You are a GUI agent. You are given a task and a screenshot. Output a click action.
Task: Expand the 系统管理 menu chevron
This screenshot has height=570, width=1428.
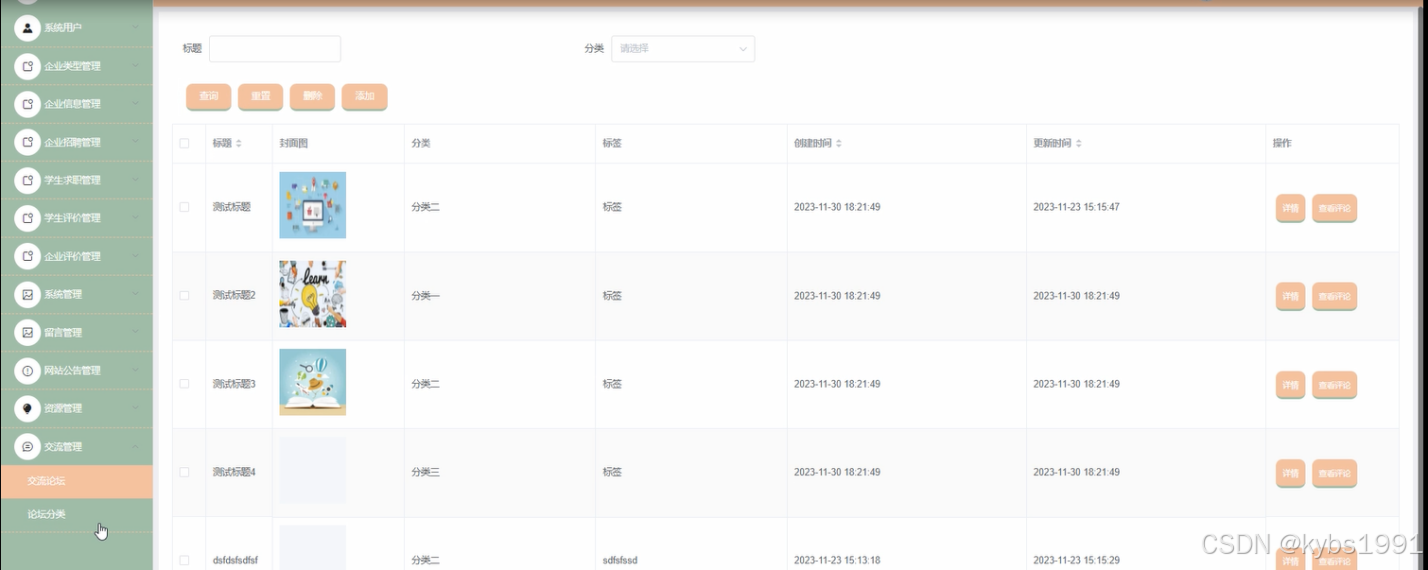point(135,293)
